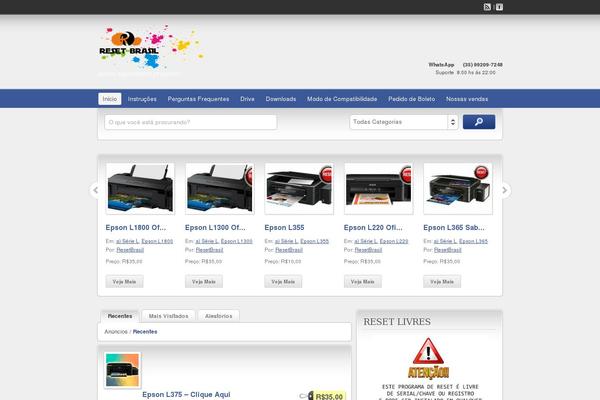Open ResetBrasil author link under Epson L220
The height and width of the screenshot is (400, 600).
368,250
